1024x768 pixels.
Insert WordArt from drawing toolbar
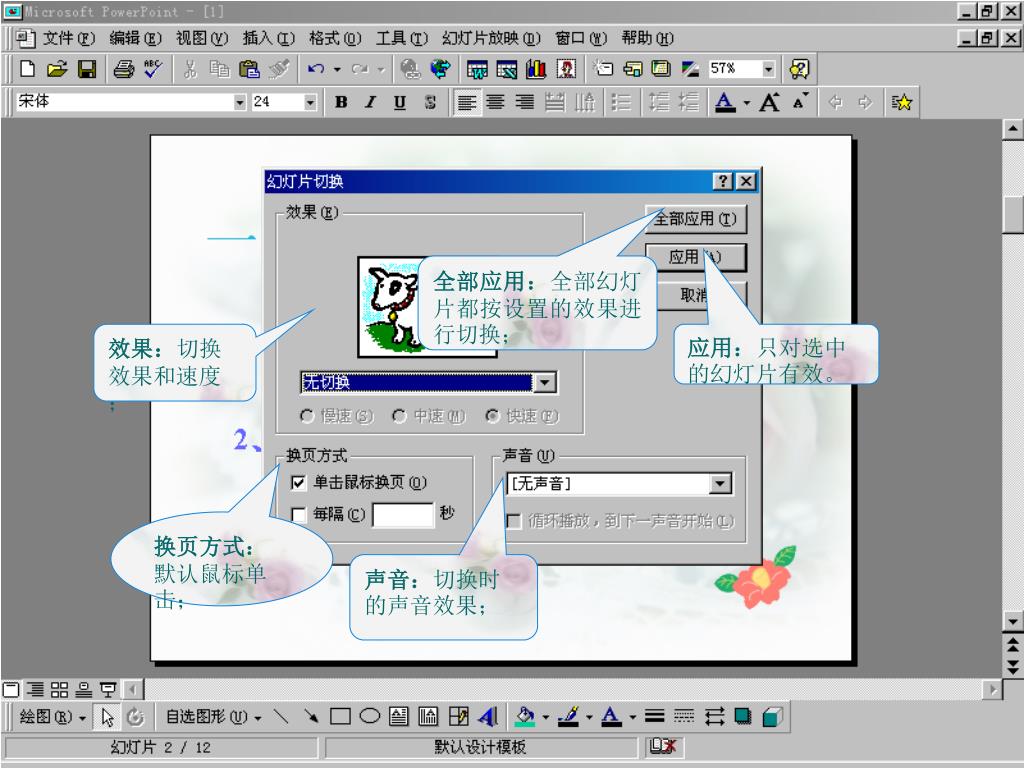(x=488, y=716)
